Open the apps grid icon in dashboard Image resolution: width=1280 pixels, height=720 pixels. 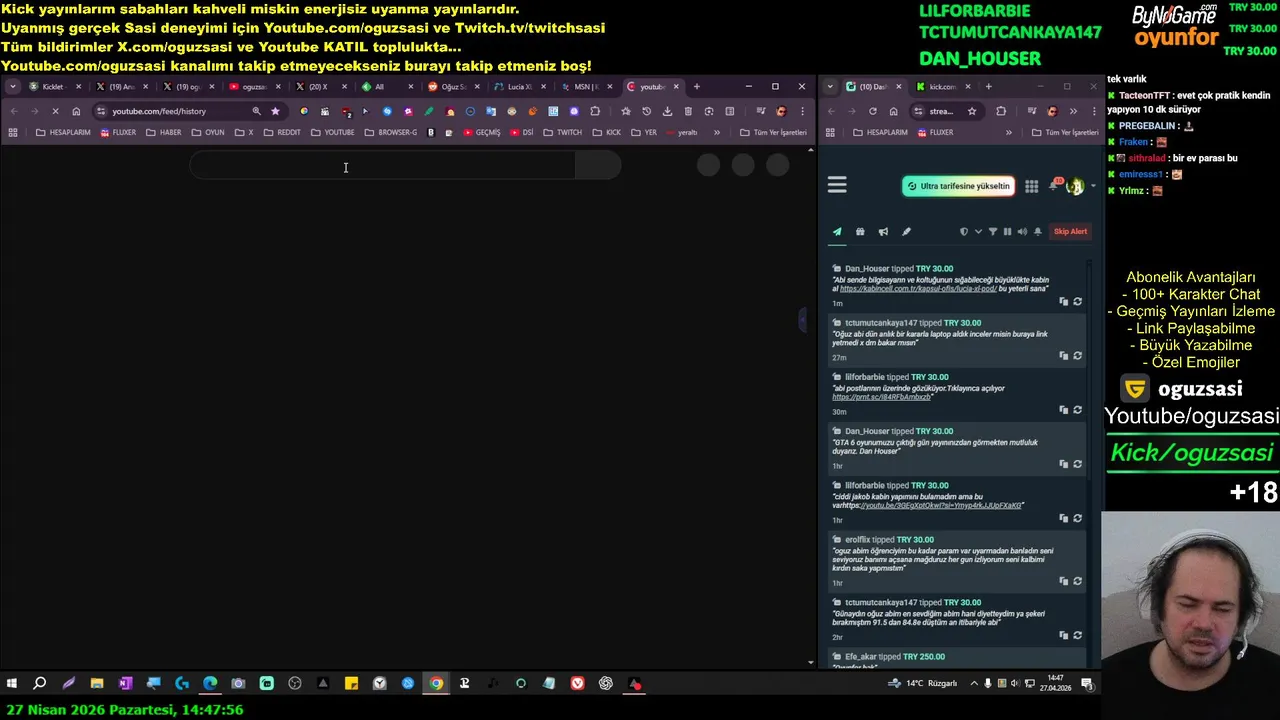(1031, 186)
